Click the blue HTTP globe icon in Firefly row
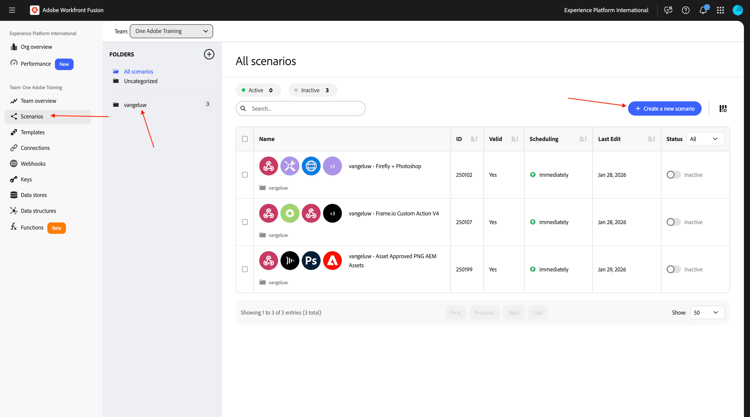This screenshot has height=417, width=750. click(x=311, y=166)
